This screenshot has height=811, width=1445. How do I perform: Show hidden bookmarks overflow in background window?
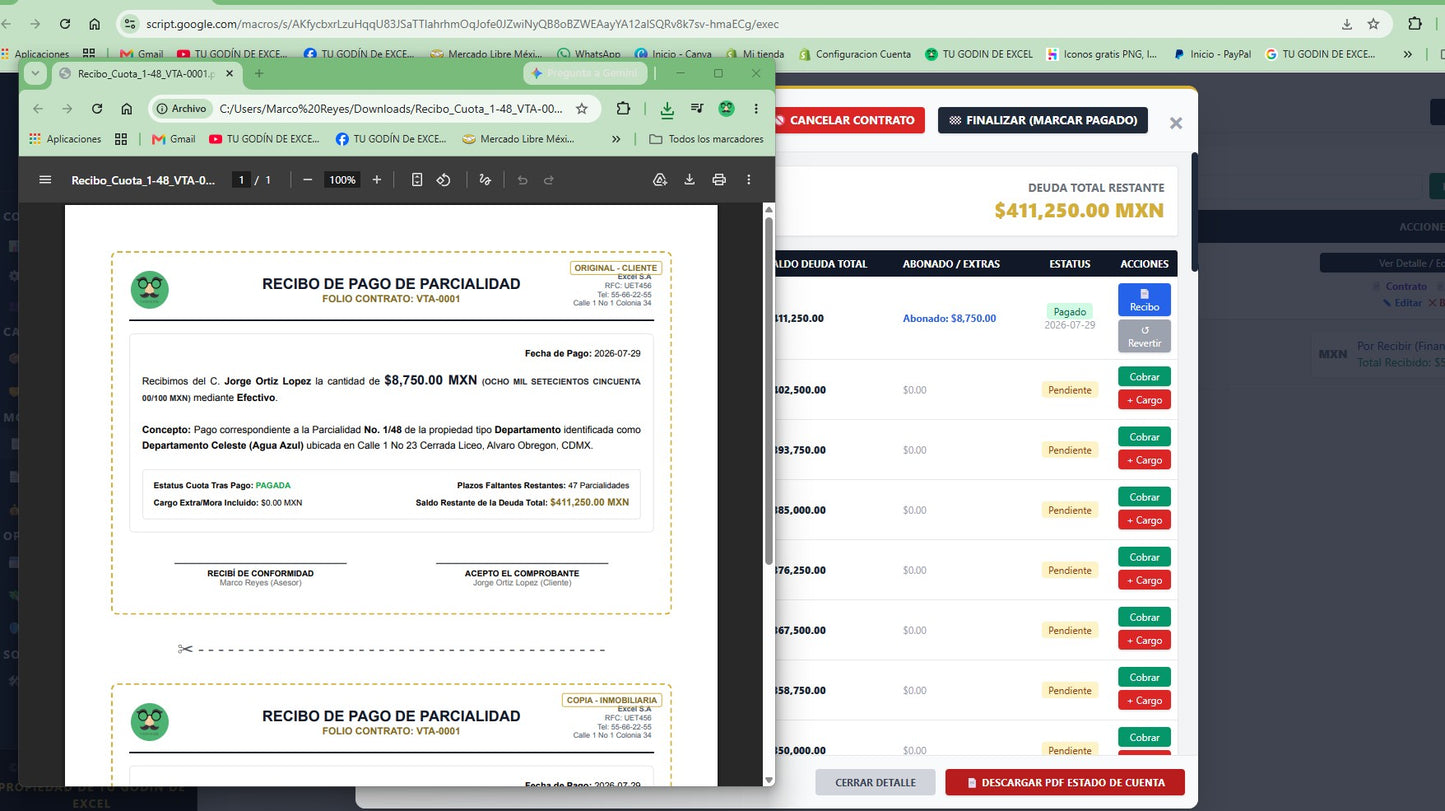click(1408, 54)
